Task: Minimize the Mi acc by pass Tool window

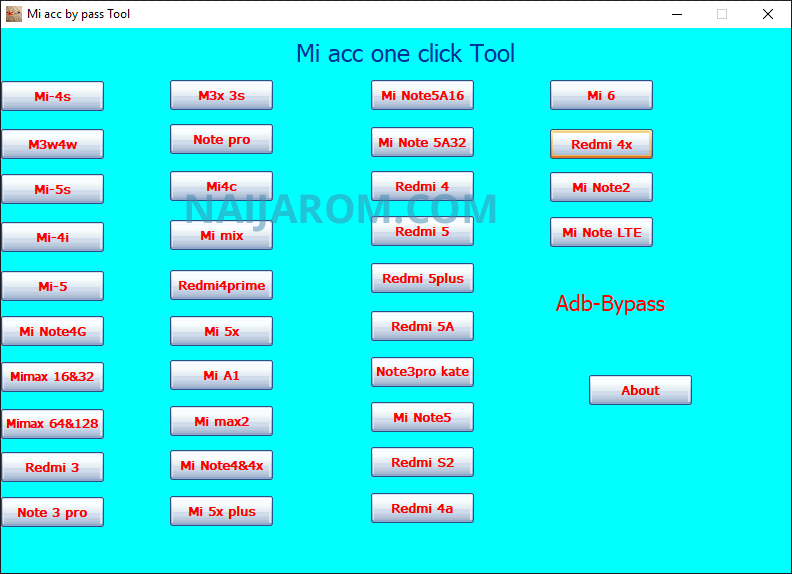Action: pos(677,14)
